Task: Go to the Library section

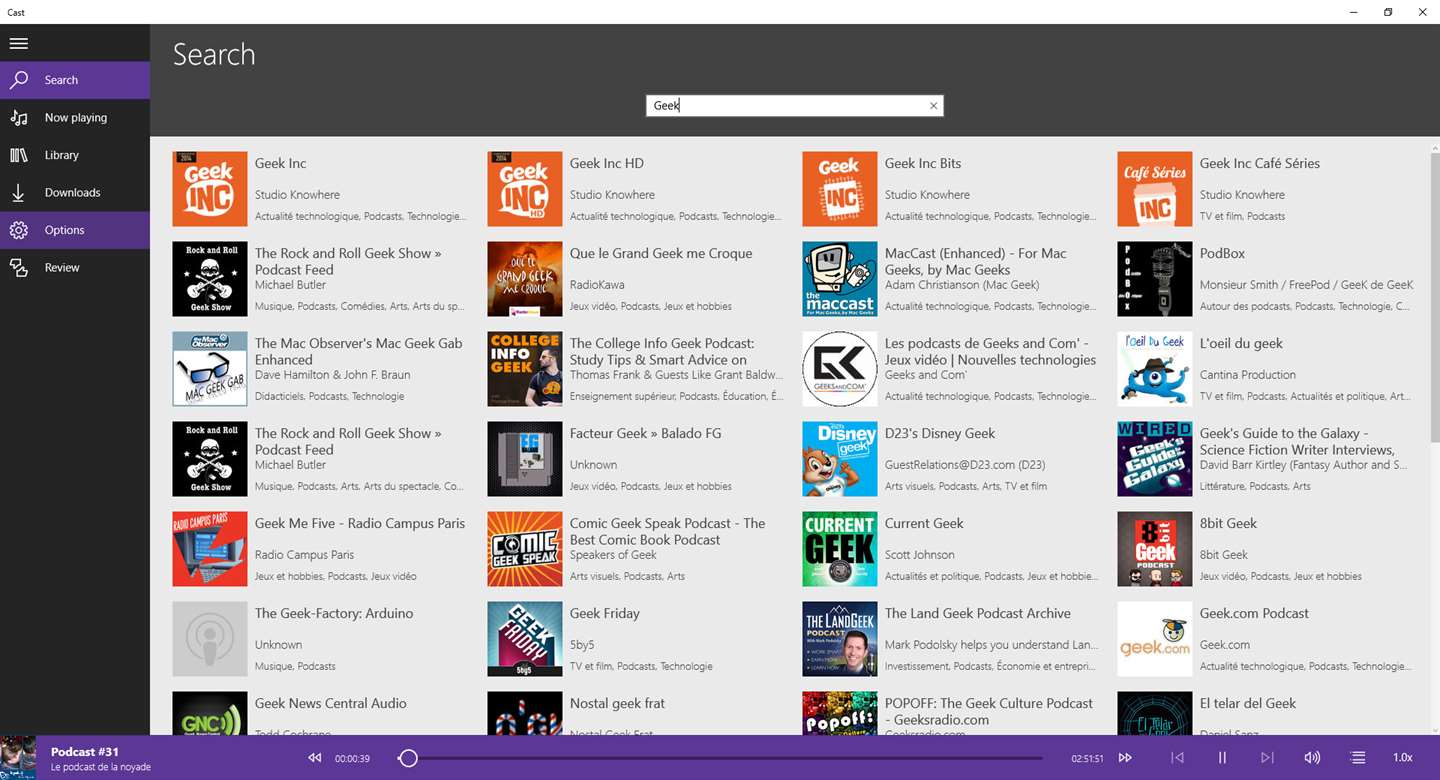Action: [x=75, y=155]
